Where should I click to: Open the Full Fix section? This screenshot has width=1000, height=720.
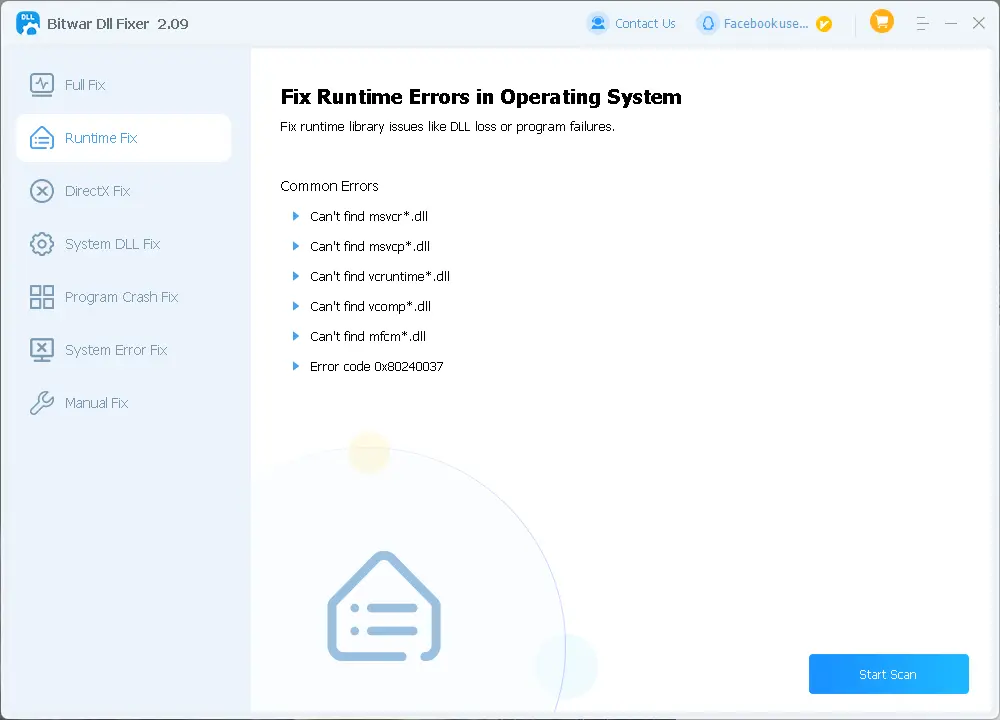point(84,85)
